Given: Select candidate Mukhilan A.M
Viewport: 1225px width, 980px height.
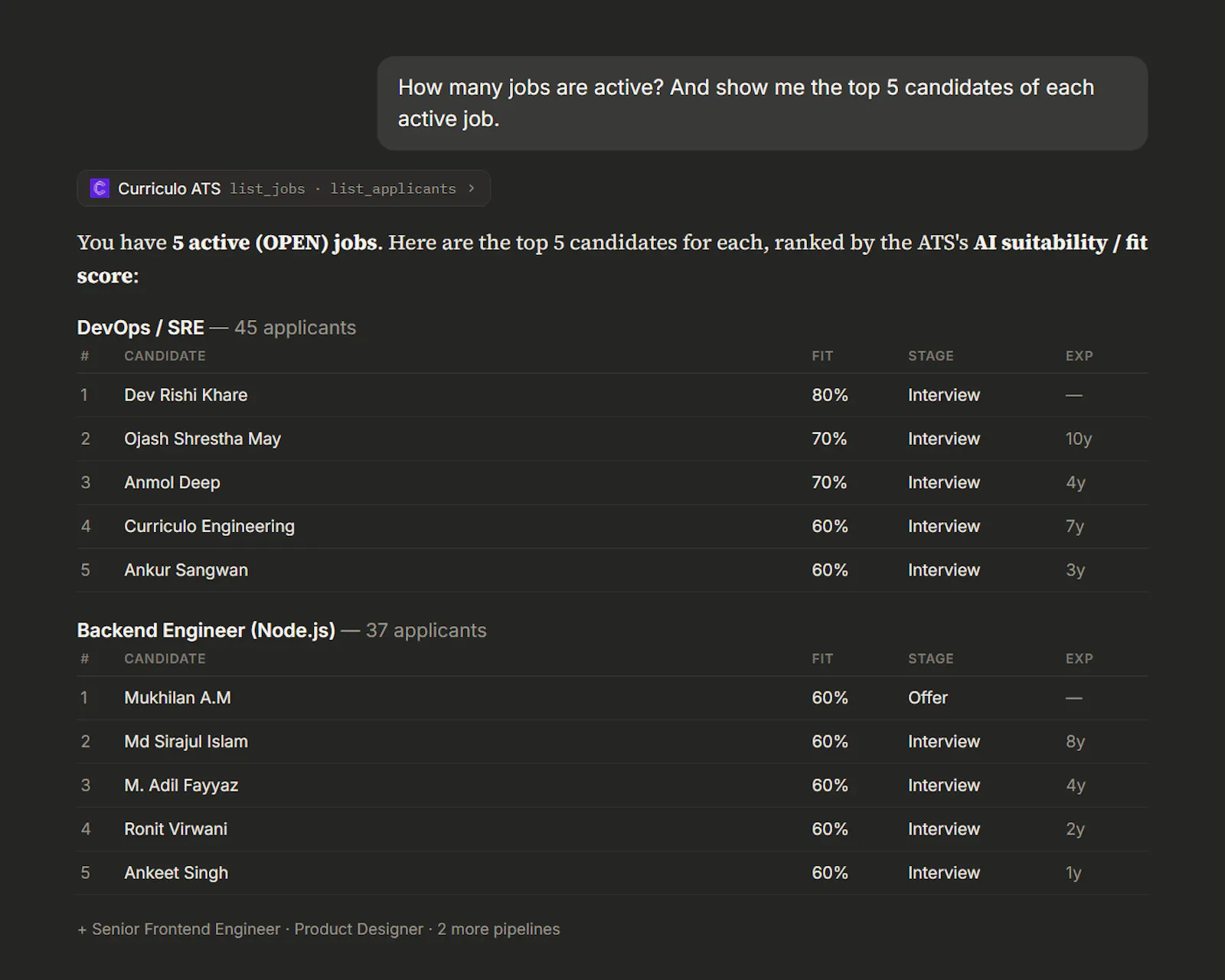Looking at the screenshot, I should (178, 697).
